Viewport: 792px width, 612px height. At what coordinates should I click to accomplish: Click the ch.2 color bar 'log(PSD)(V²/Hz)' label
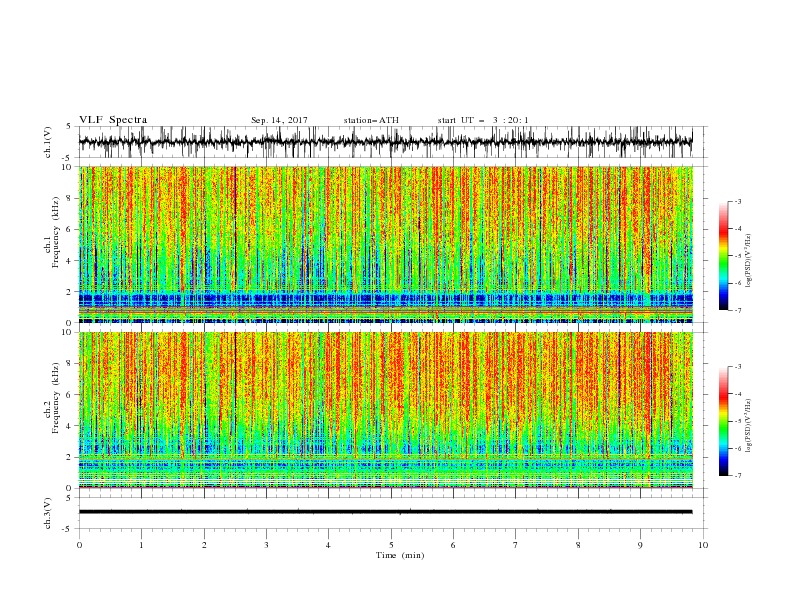tap(748, 427)
